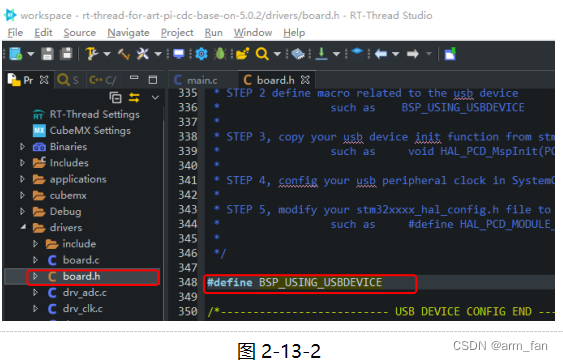Open RT-Thread Settings blue gear icon
563x361 pixels.
coord(201,54)
